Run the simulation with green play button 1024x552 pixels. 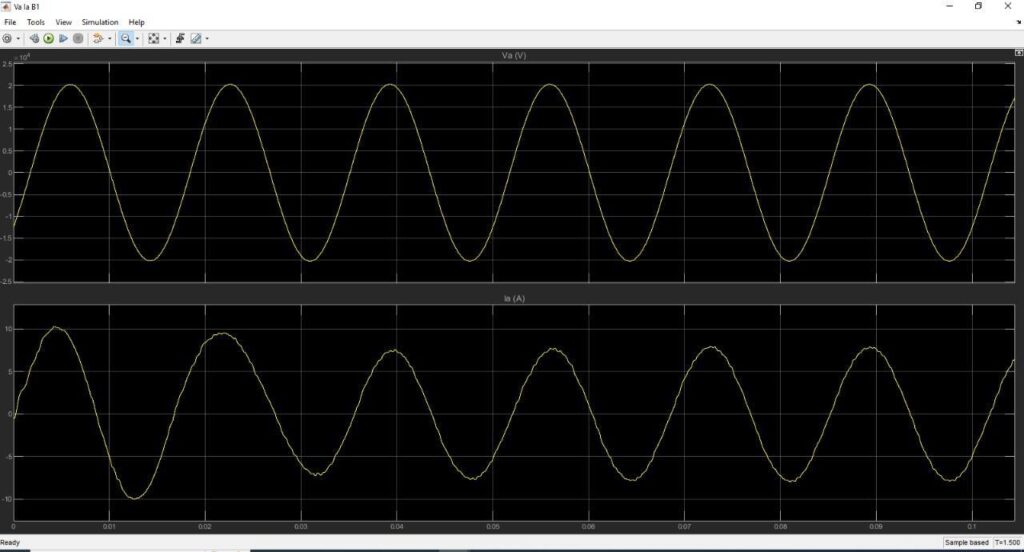pyautogui.click(x=48, y=39)
